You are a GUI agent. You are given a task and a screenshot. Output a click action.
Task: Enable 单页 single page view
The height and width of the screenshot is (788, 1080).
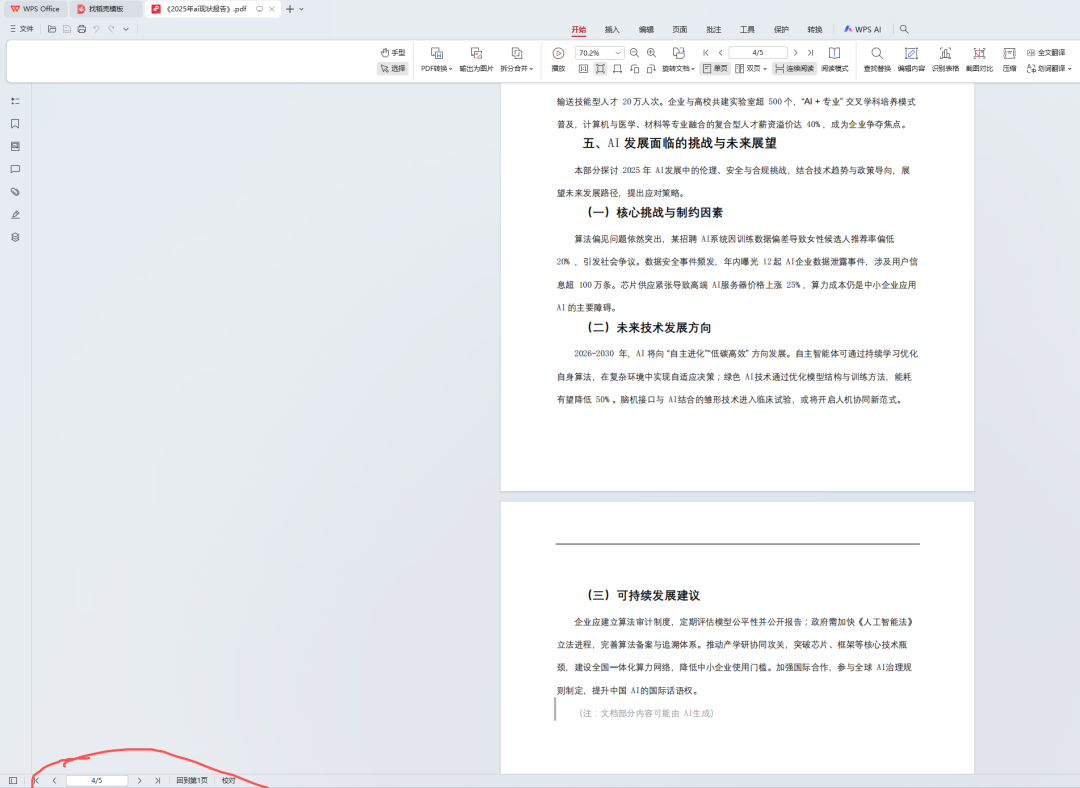715,69
